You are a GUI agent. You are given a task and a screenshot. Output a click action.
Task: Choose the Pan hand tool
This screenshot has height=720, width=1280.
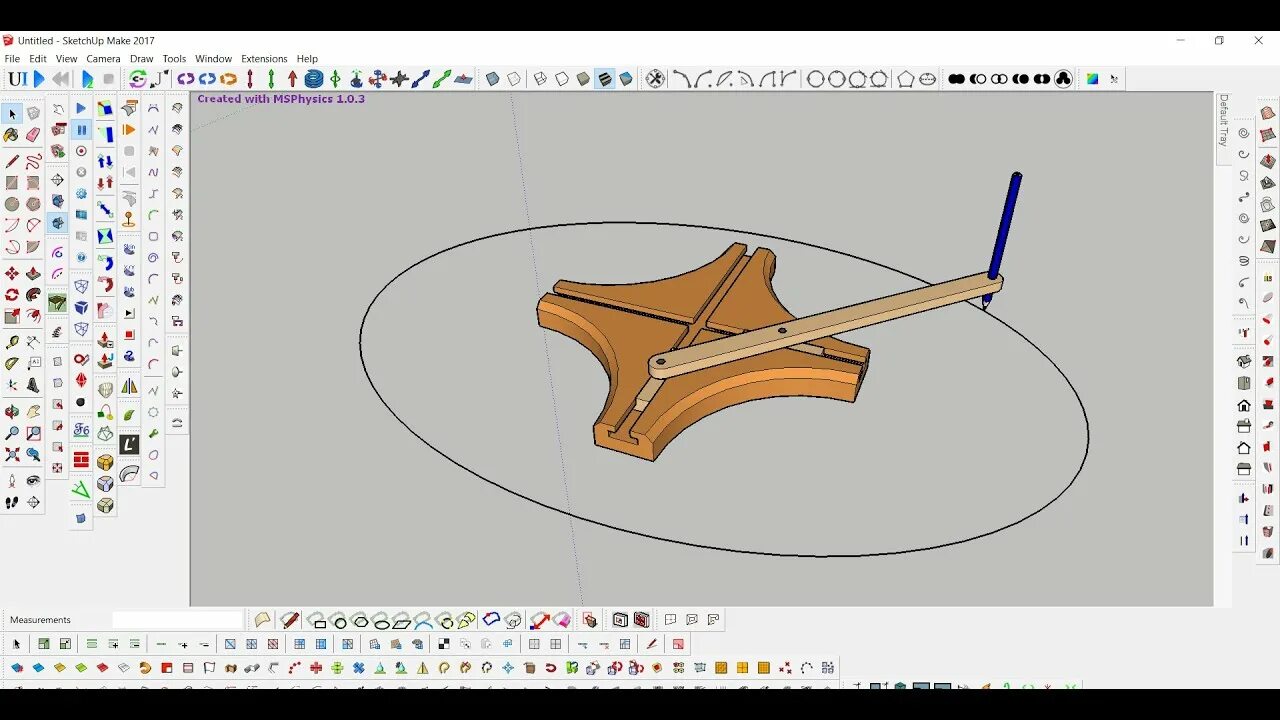pos(33,412)
